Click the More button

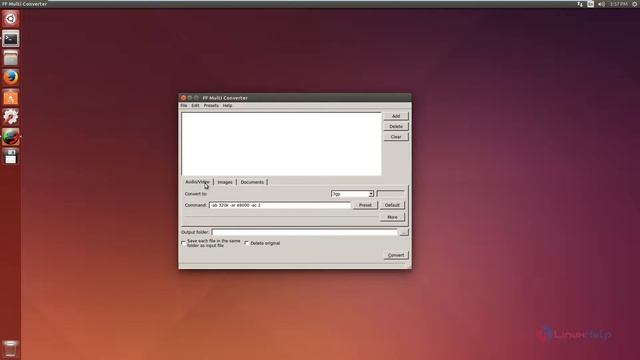tap(392, 217)
